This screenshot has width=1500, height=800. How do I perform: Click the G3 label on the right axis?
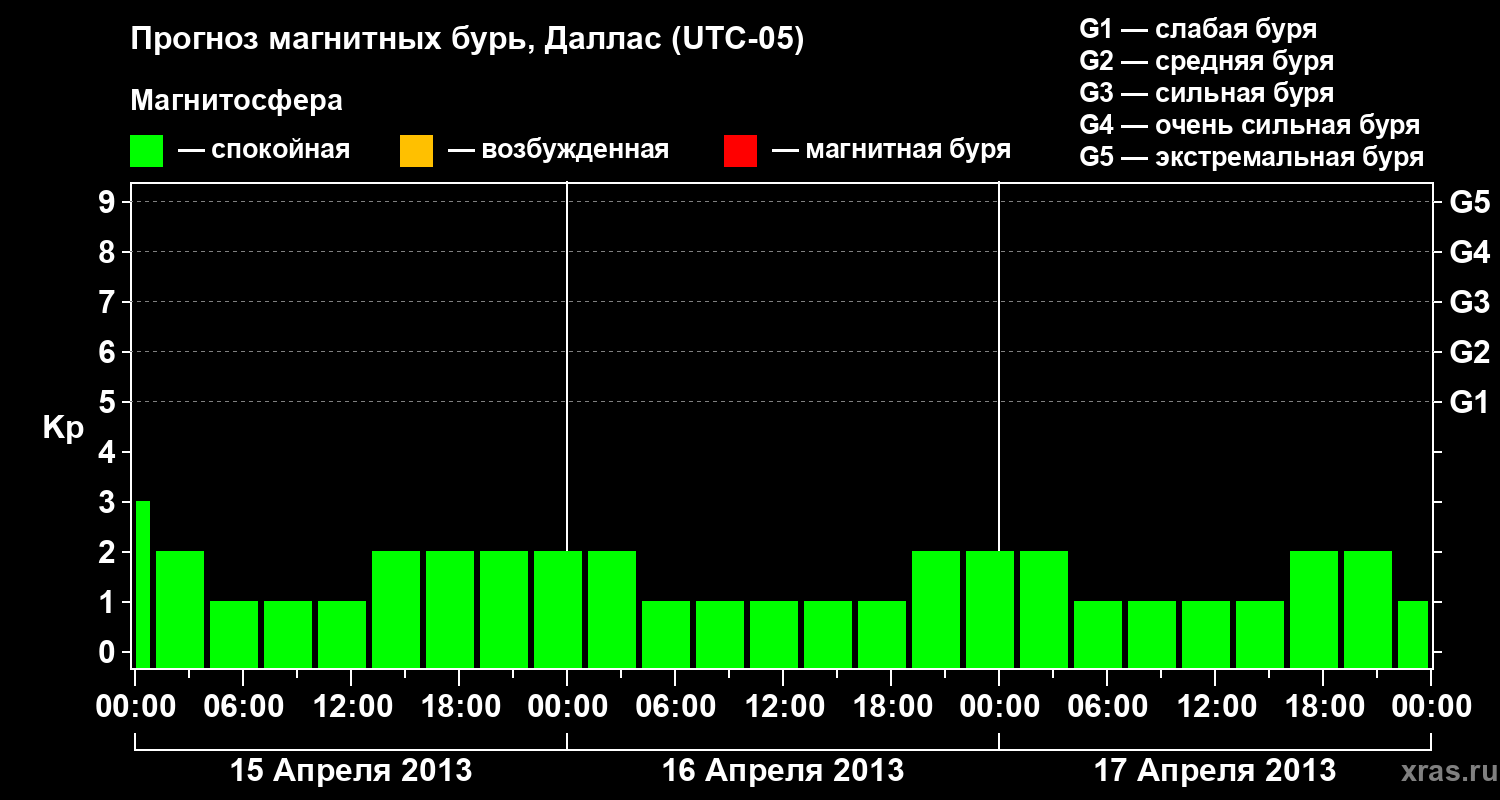(1470, 302)
